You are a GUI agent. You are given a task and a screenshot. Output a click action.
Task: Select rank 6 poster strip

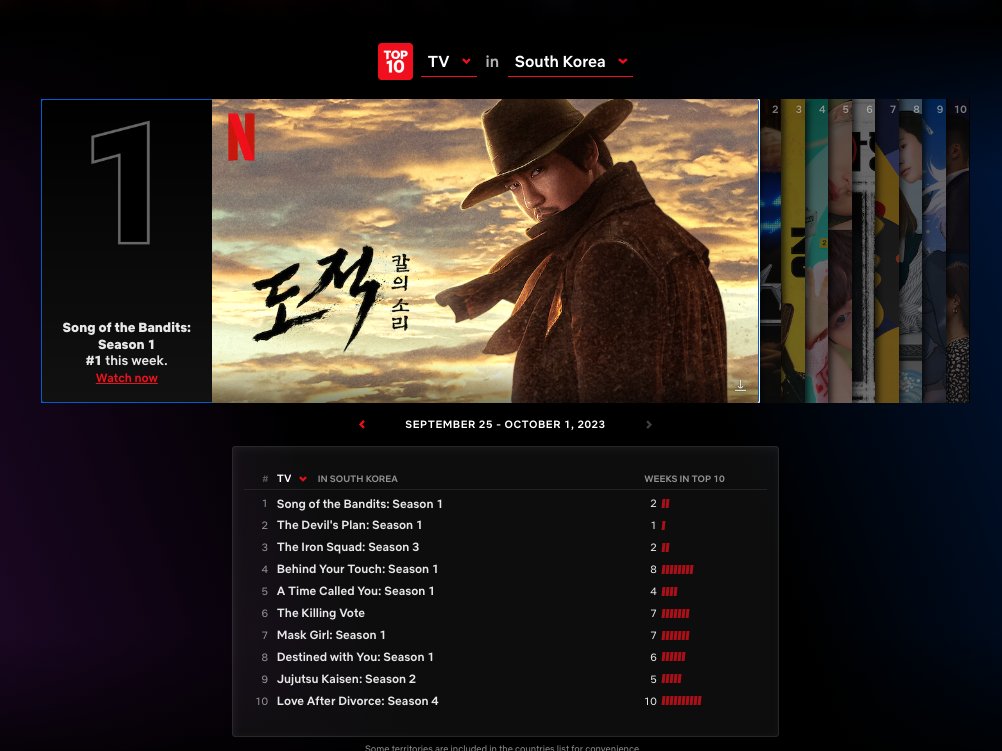pyautogui.click(x=864, y=251)
